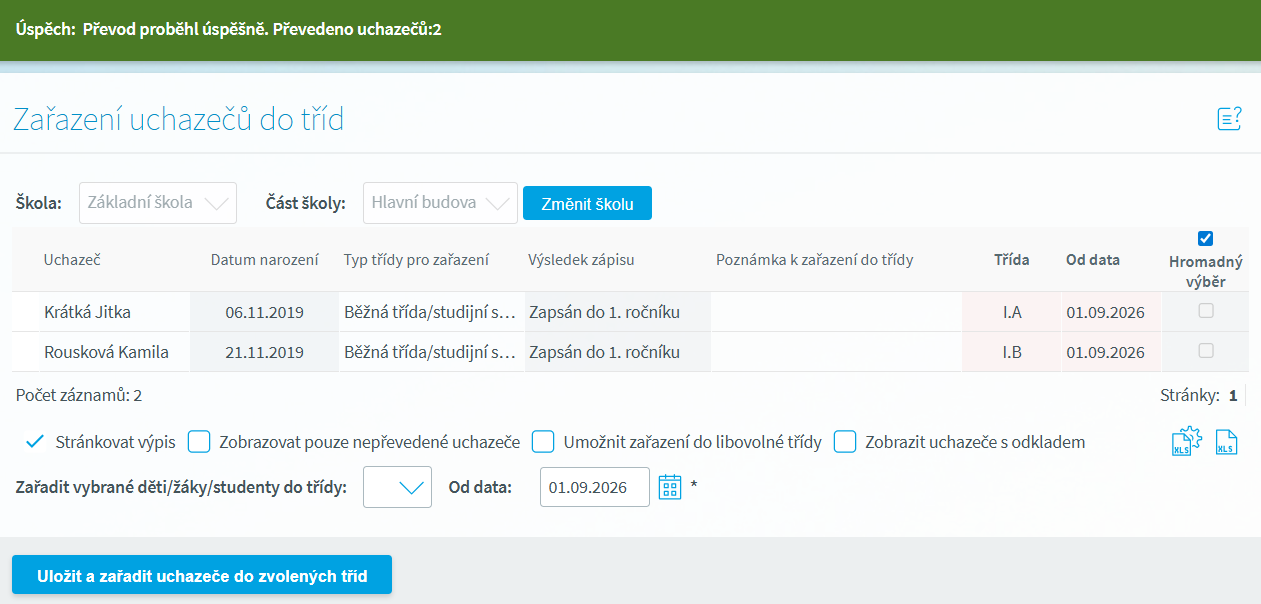Sort by the Uchazeč column header
This screenshot has height=604, width=1261.
click(72, 260)
